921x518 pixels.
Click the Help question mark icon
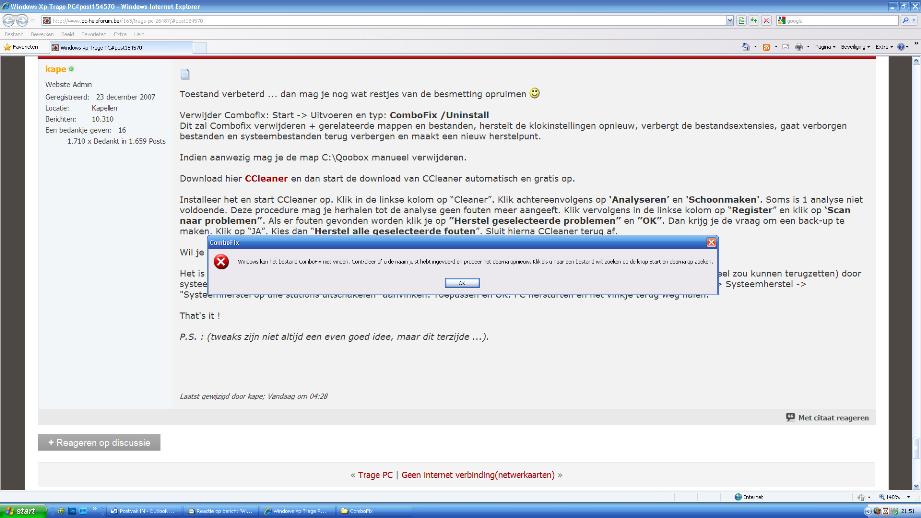(x=902, y=47)
